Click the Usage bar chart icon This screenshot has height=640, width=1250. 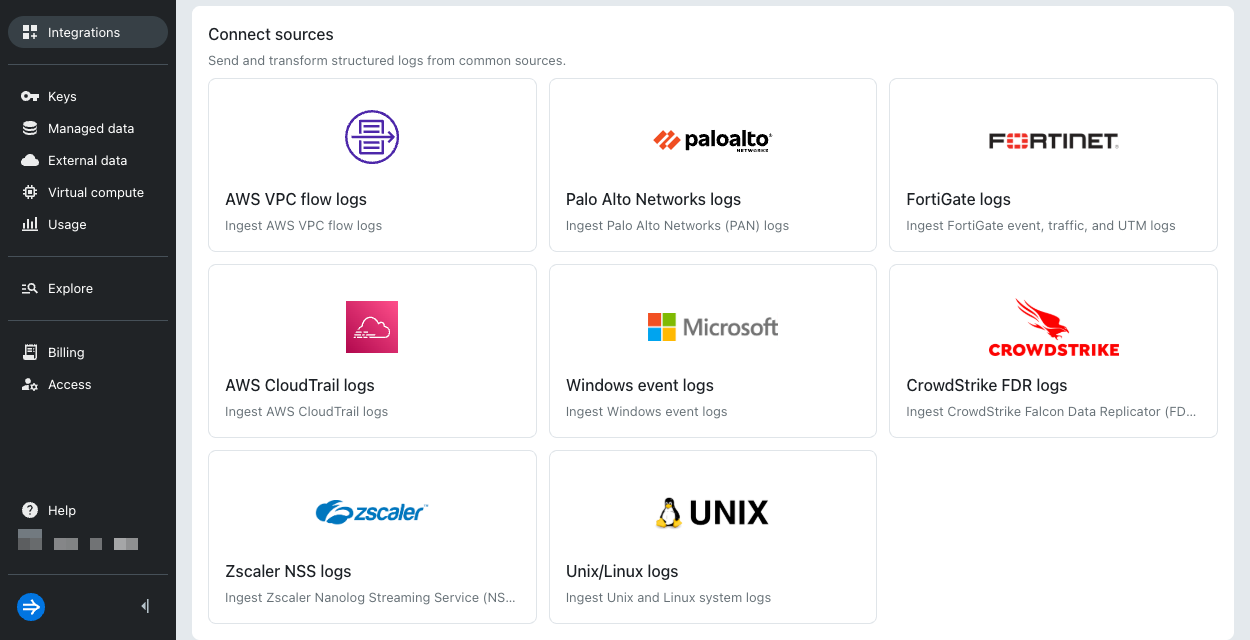pos(30,224)
